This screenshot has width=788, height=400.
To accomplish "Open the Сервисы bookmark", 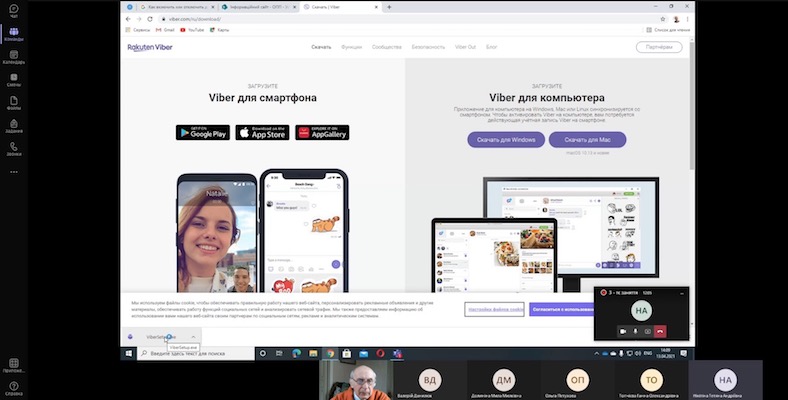I will [x=138, y=30].
